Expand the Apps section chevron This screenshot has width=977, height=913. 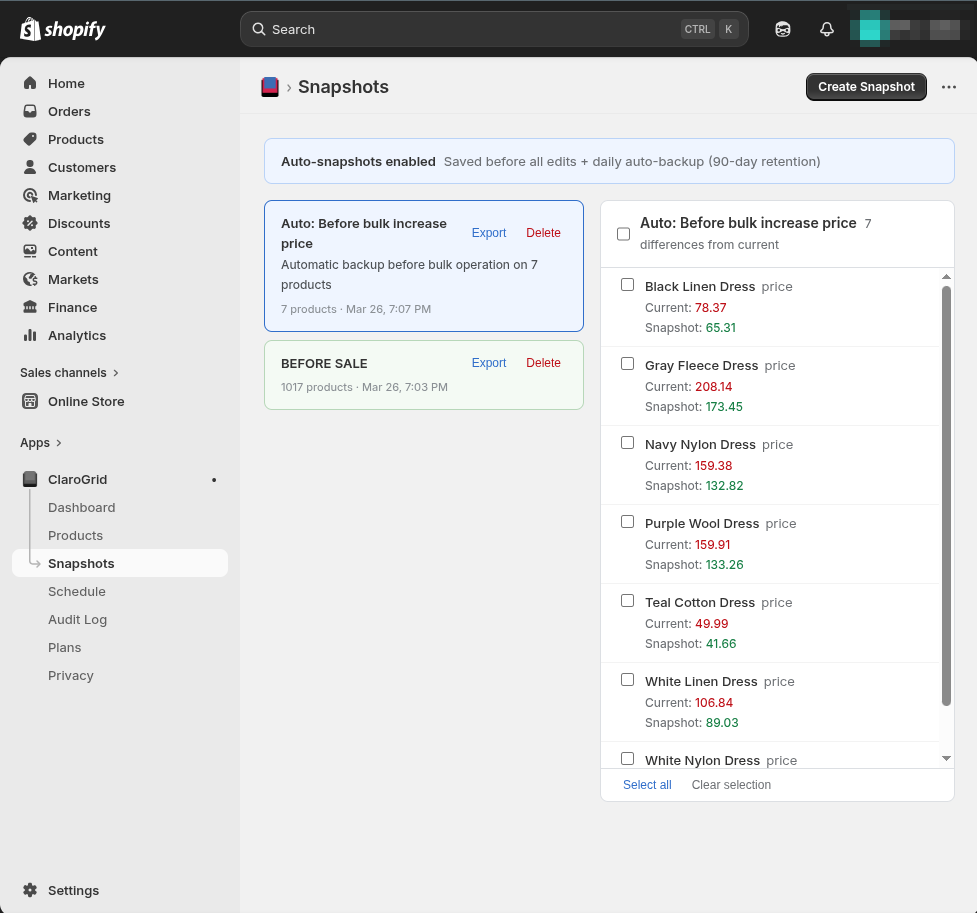[59, 443]
